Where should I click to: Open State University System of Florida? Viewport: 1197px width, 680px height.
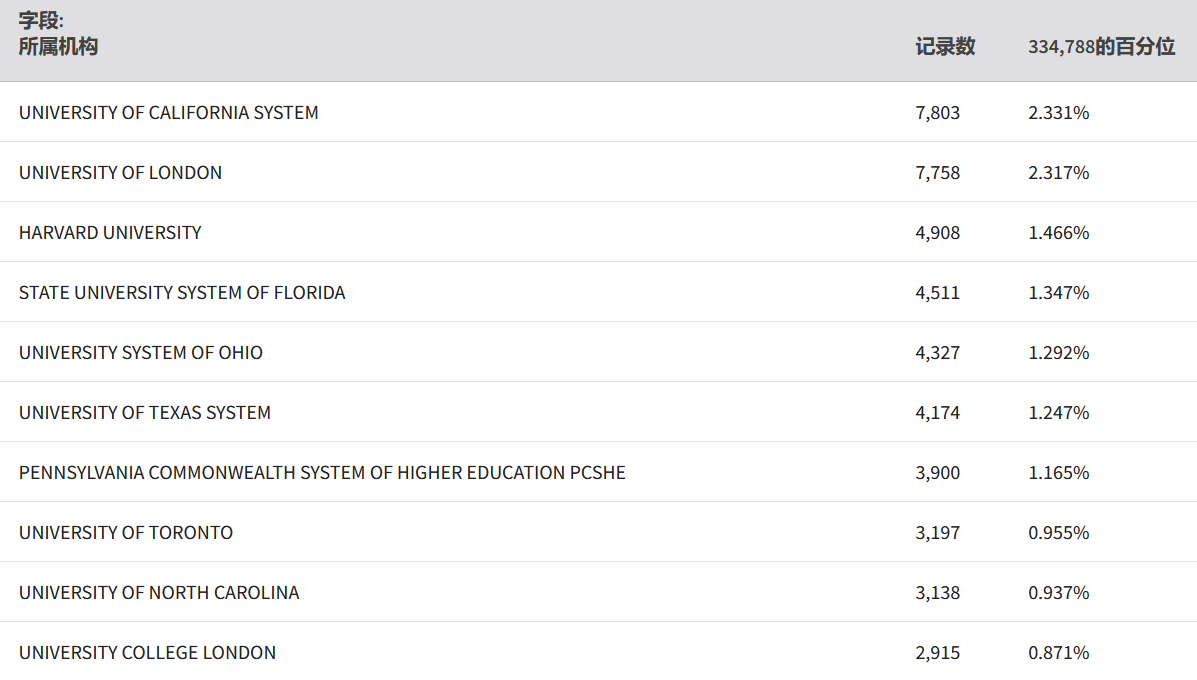click(x=182, y=293)
